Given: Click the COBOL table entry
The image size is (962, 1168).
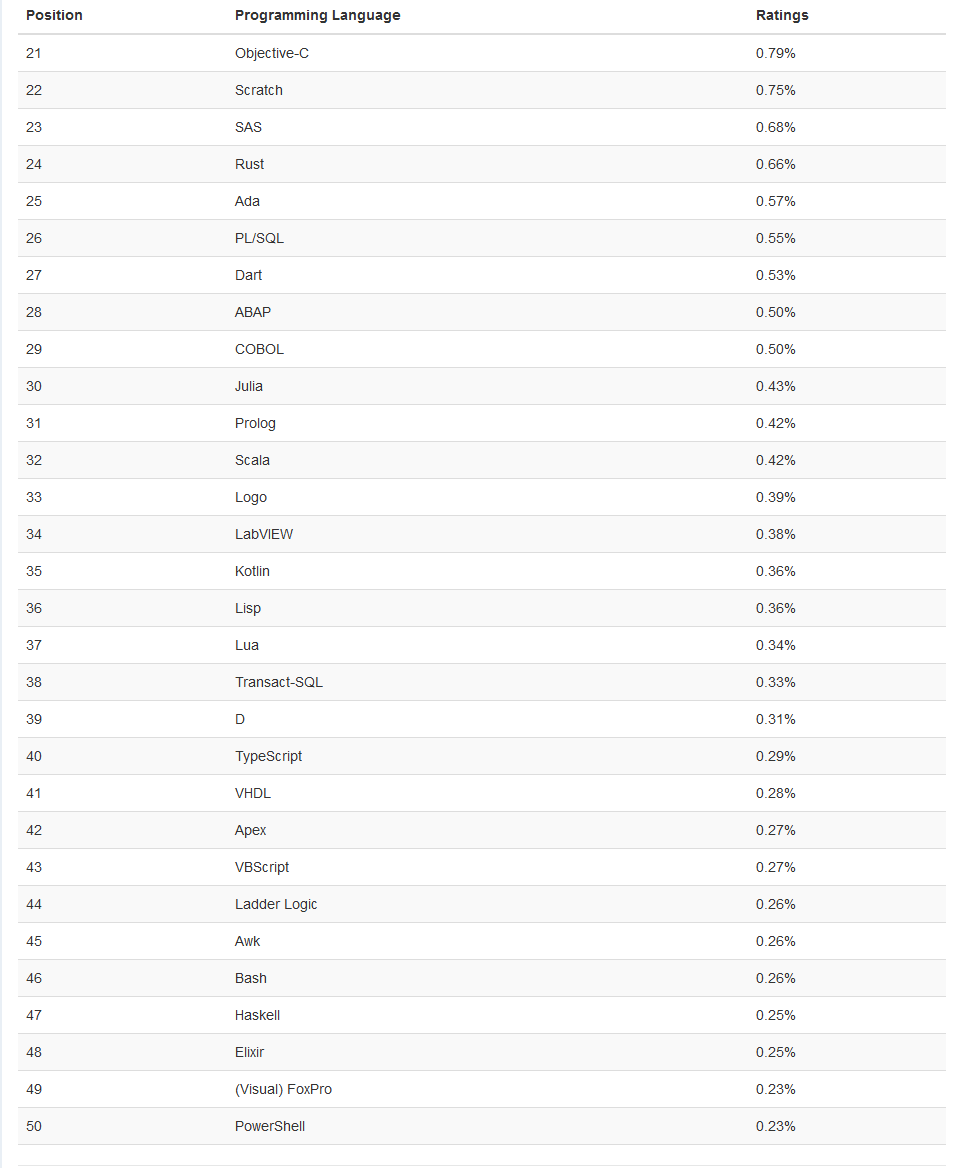Looking at the screenshot, I should (x=259, y=349).
